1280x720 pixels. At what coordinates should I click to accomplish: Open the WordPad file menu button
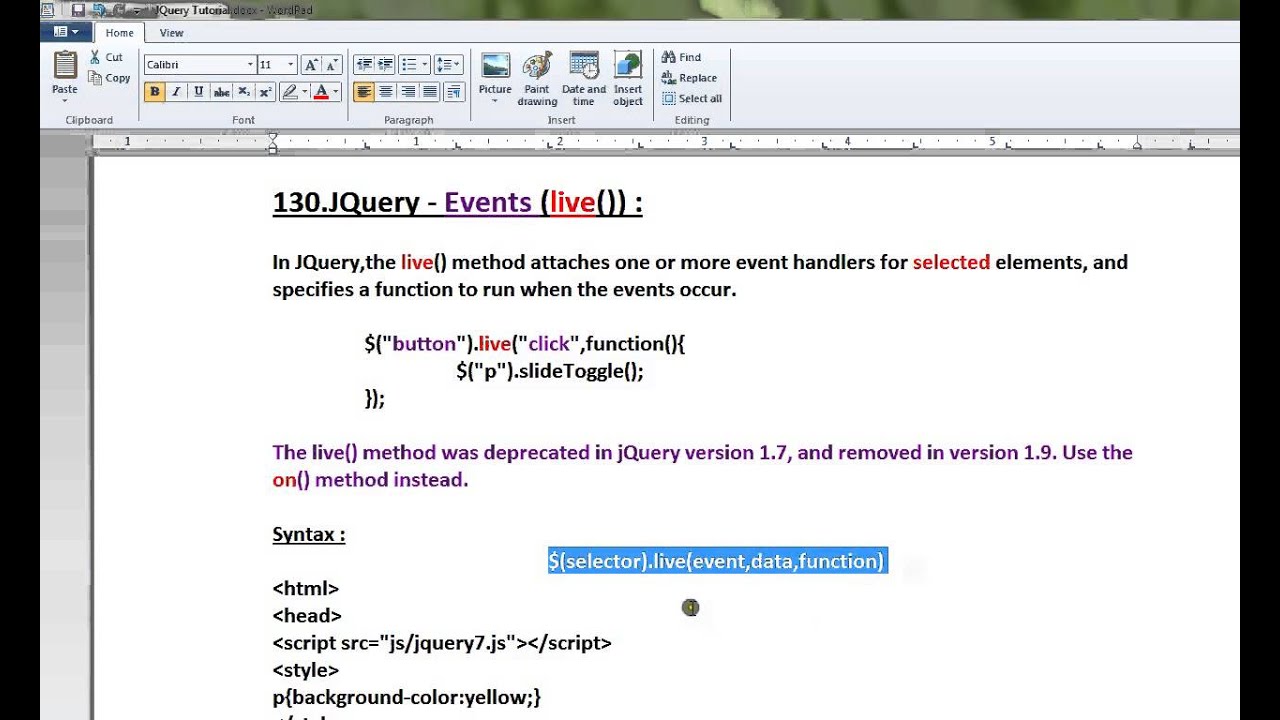point(67,33)
